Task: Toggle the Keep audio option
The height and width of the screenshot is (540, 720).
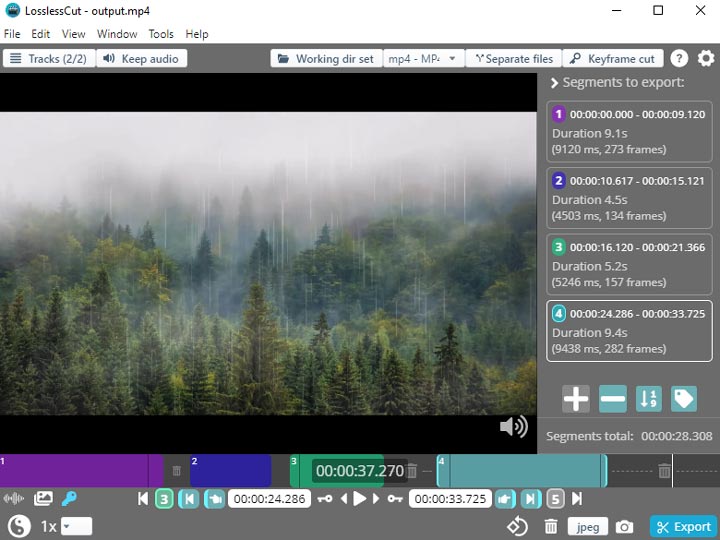Action: (x=142, y=59)
